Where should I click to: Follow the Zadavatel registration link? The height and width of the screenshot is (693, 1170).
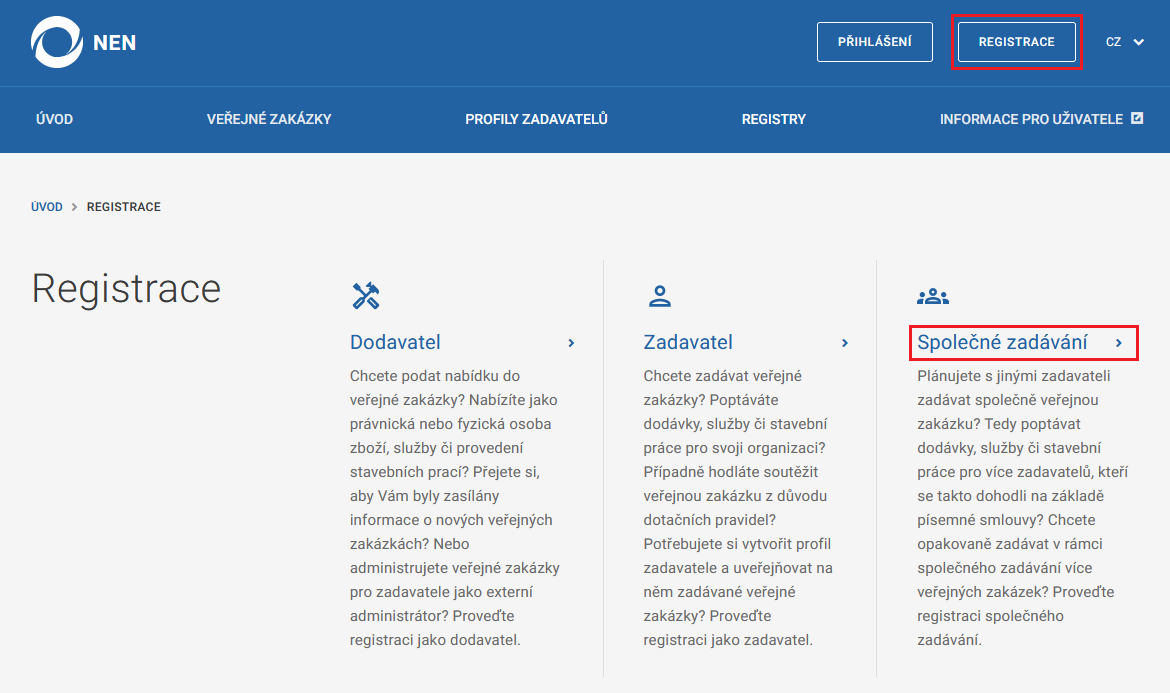click(688, 342)
